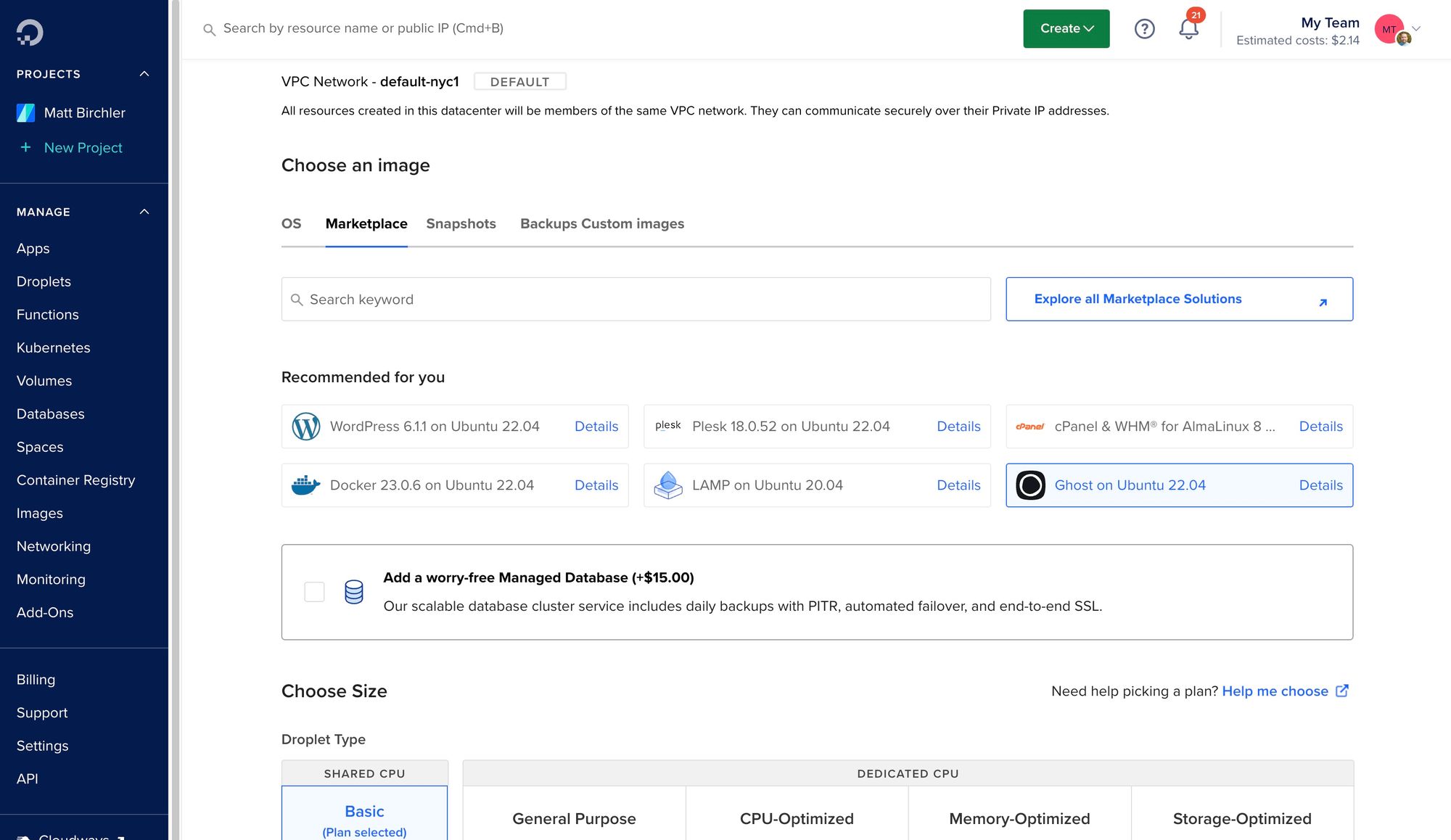Viewport: 1451px width, 840px height.
Task: Open the Help me choose link
Action: click(1275, 691)
